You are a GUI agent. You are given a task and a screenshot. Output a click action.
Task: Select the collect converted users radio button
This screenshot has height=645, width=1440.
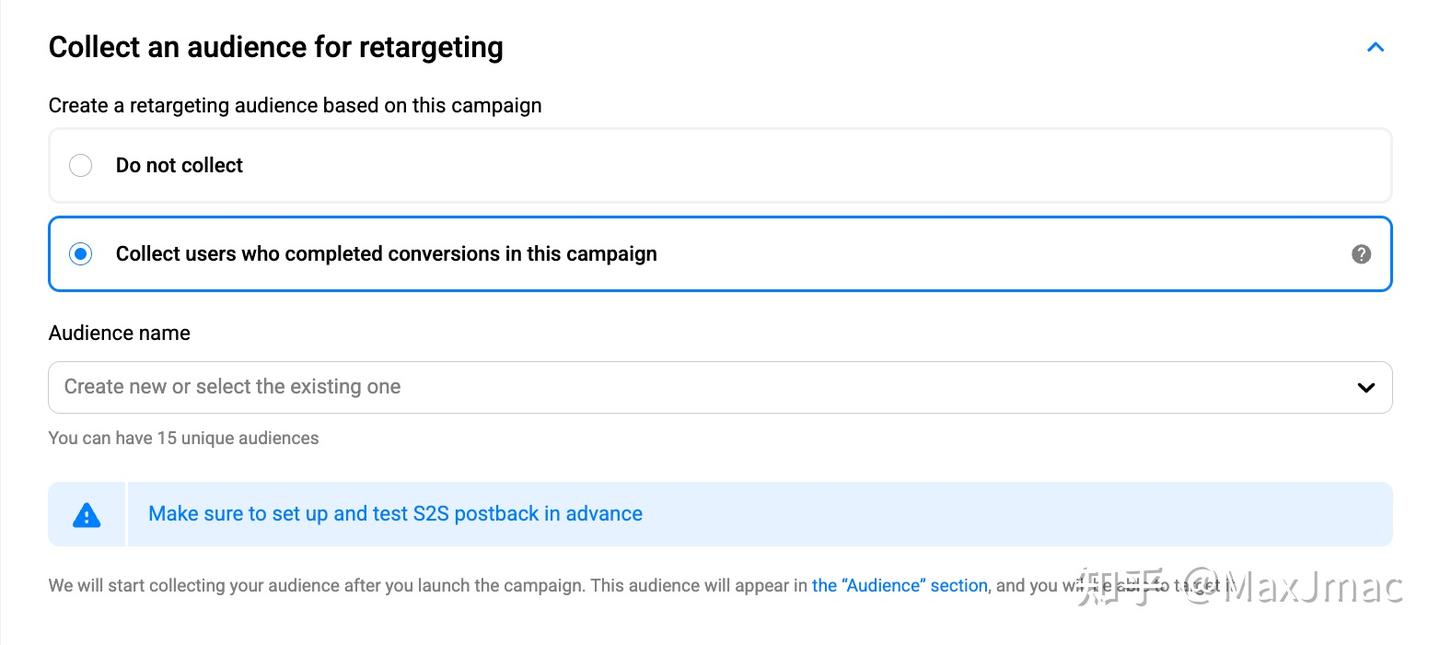click(80, 254)
